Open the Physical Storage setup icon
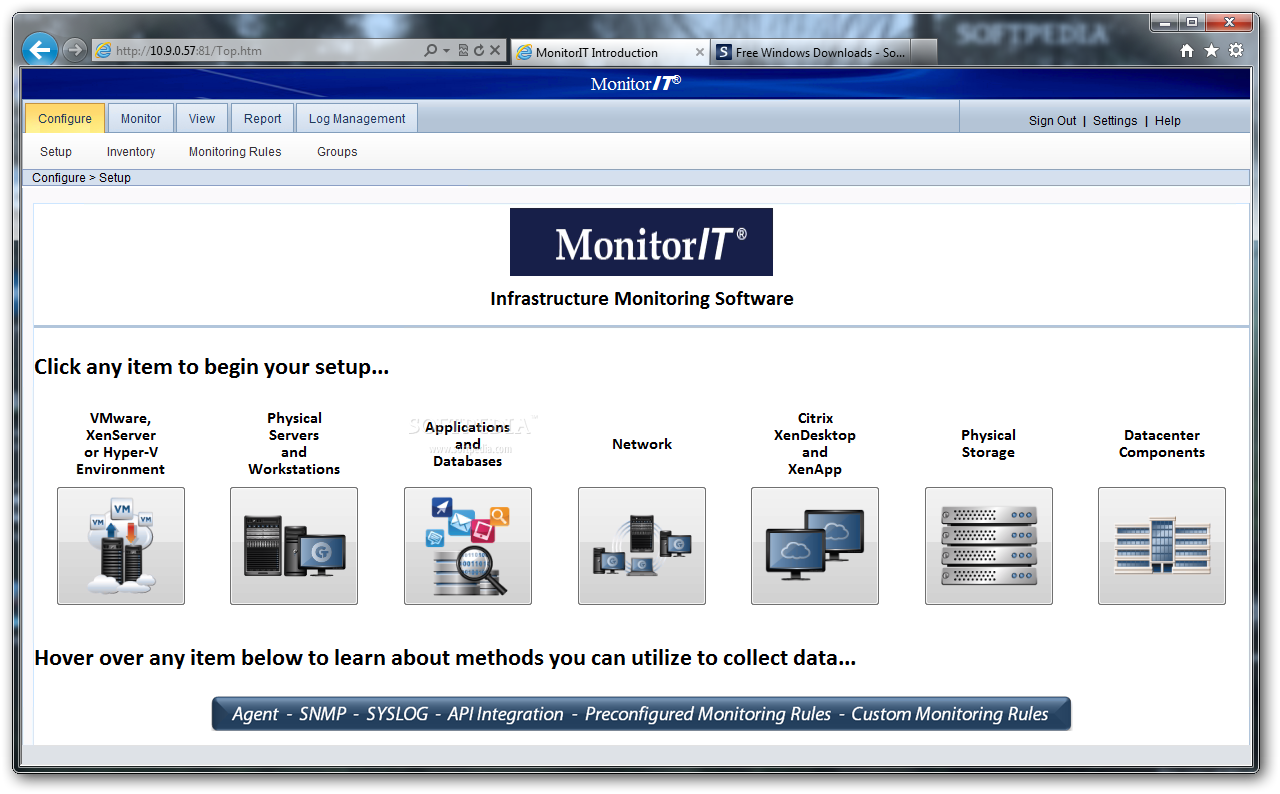Image resolution: width=1280 pixels, height=794 pixels. pyautogui.click(x=989, y=546)
